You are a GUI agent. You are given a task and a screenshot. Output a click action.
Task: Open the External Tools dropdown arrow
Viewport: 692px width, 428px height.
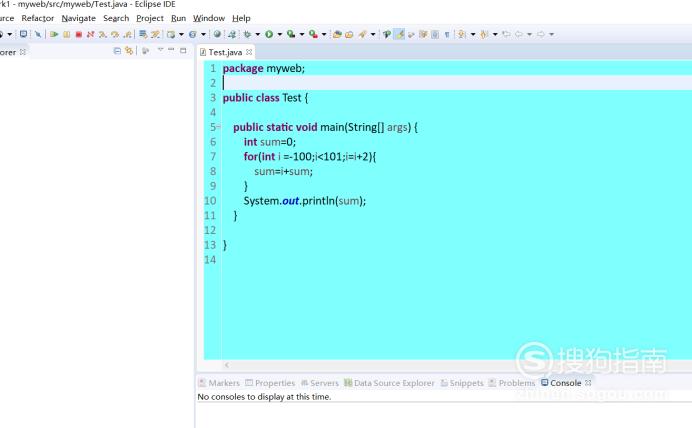coord(324,34)
